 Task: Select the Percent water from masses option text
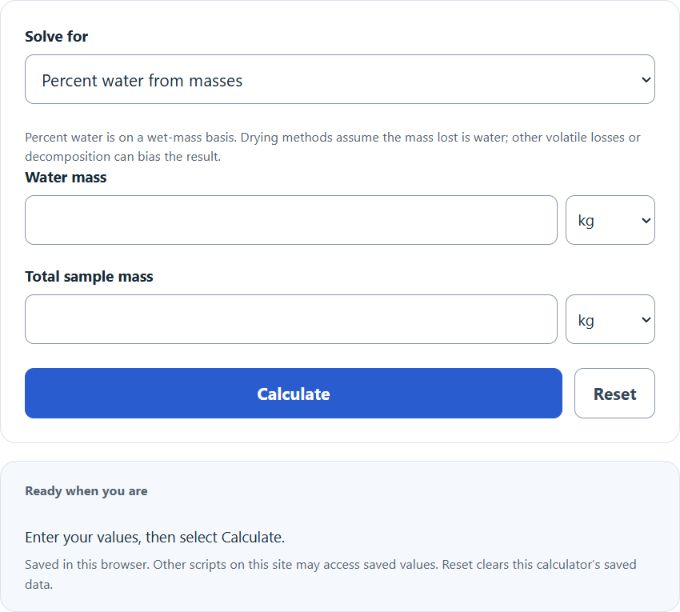(x=142, y=81)
